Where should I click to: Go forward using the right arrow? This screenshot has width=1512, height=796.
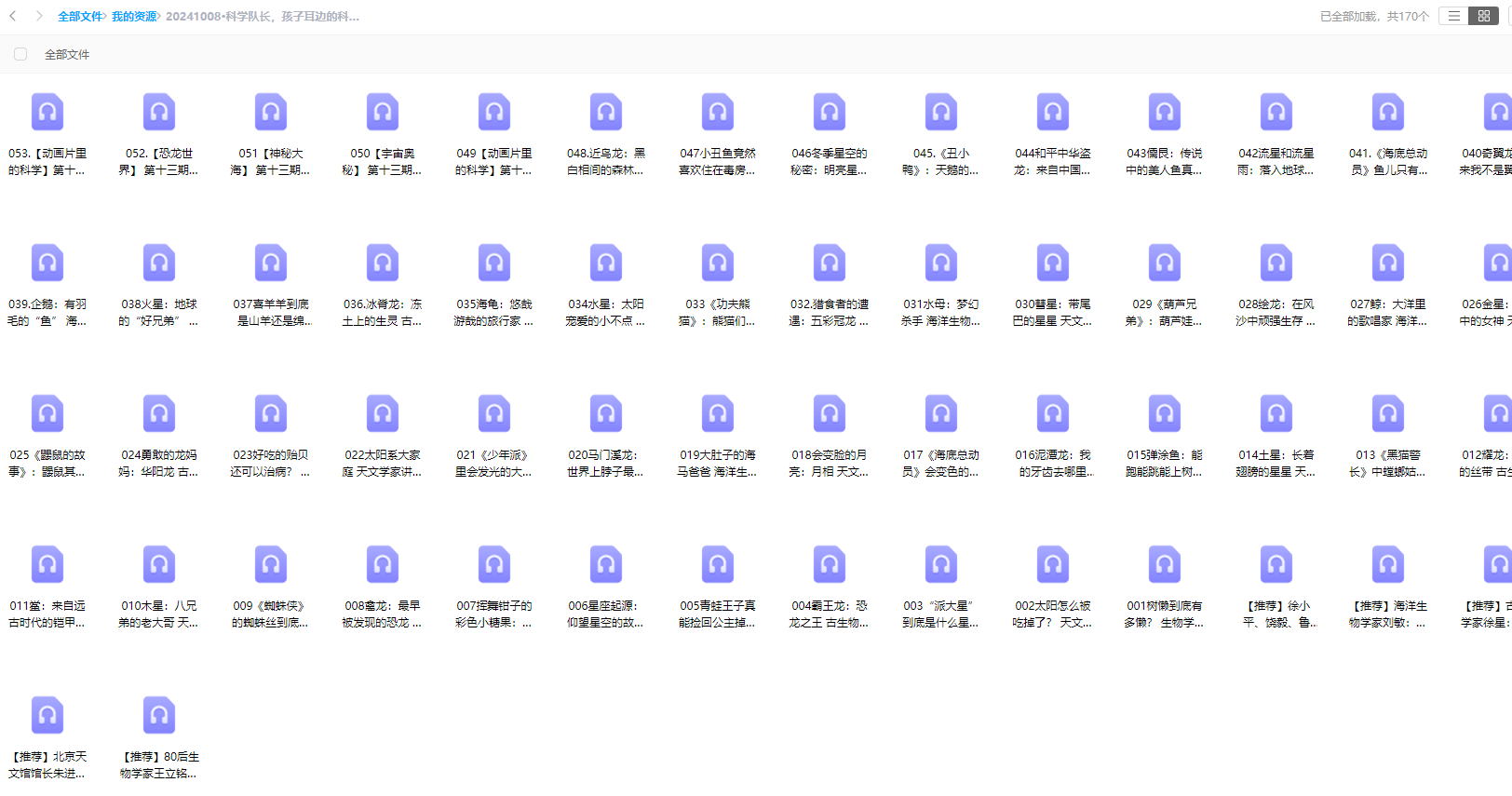pyautogui.click(x=38, y=16)
